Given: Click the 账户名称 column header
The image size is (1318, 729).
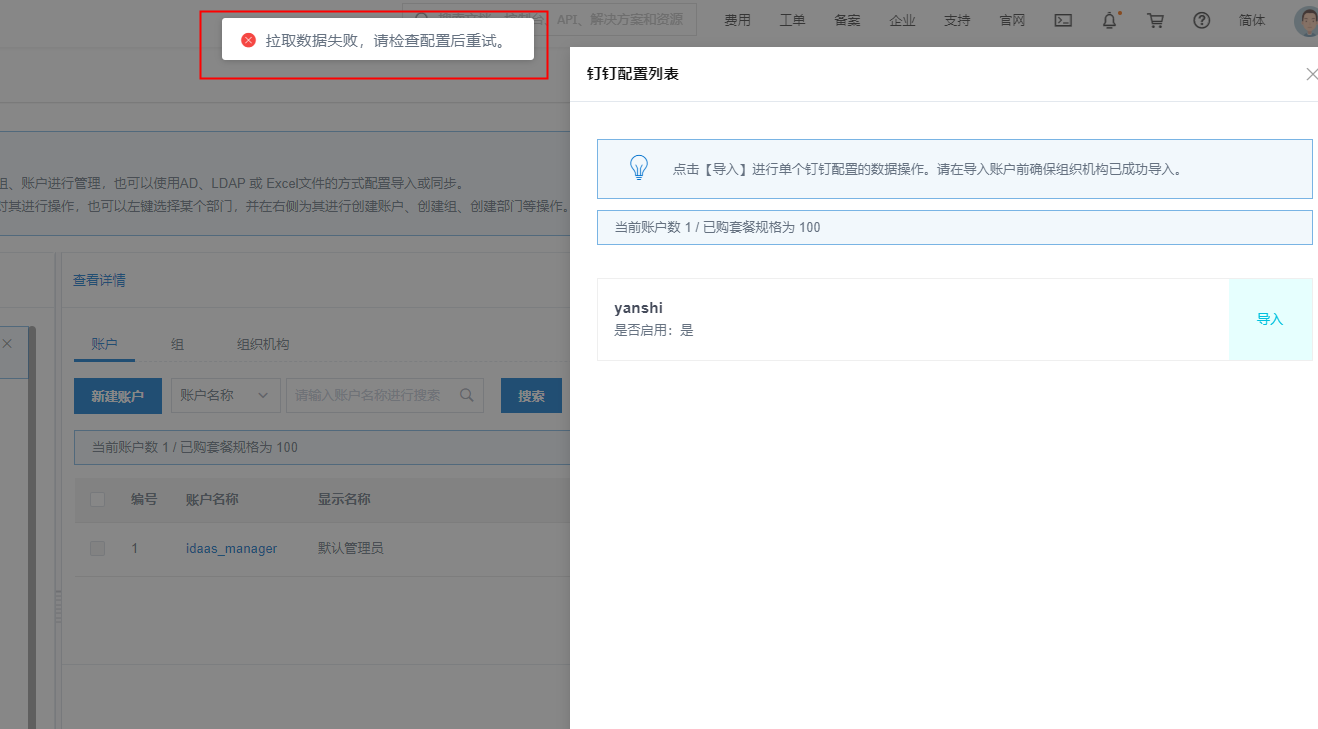Looking at the screenshot, I should coord(212,499).
